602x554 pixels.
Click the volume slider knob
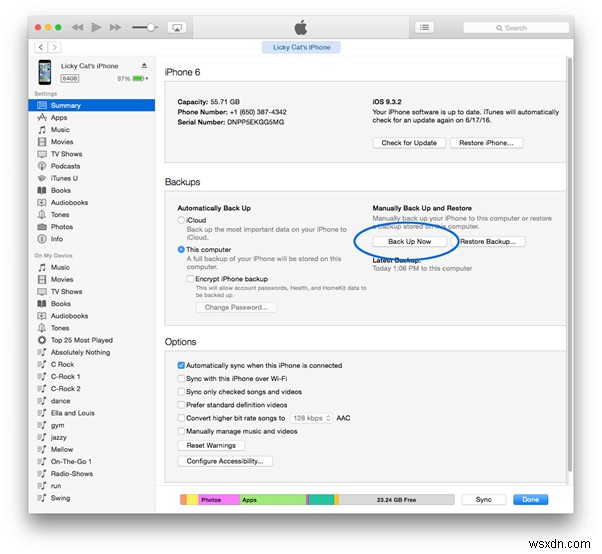(x=151, y=27)
